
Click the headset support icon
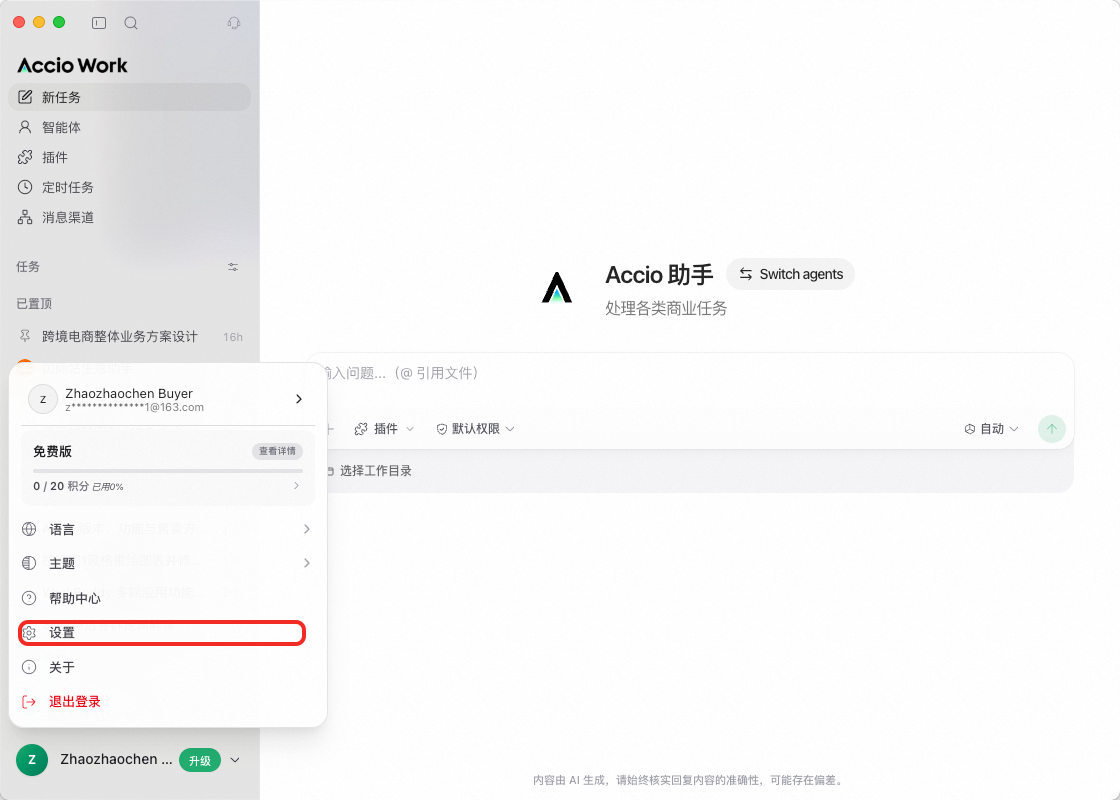(x=234, y=23)
